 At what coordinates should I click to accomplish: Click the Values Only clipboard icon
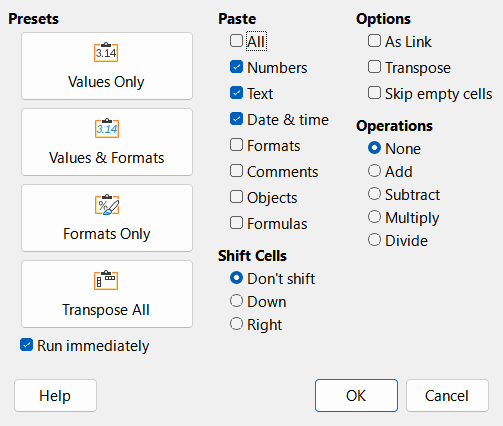click(106, 52)
